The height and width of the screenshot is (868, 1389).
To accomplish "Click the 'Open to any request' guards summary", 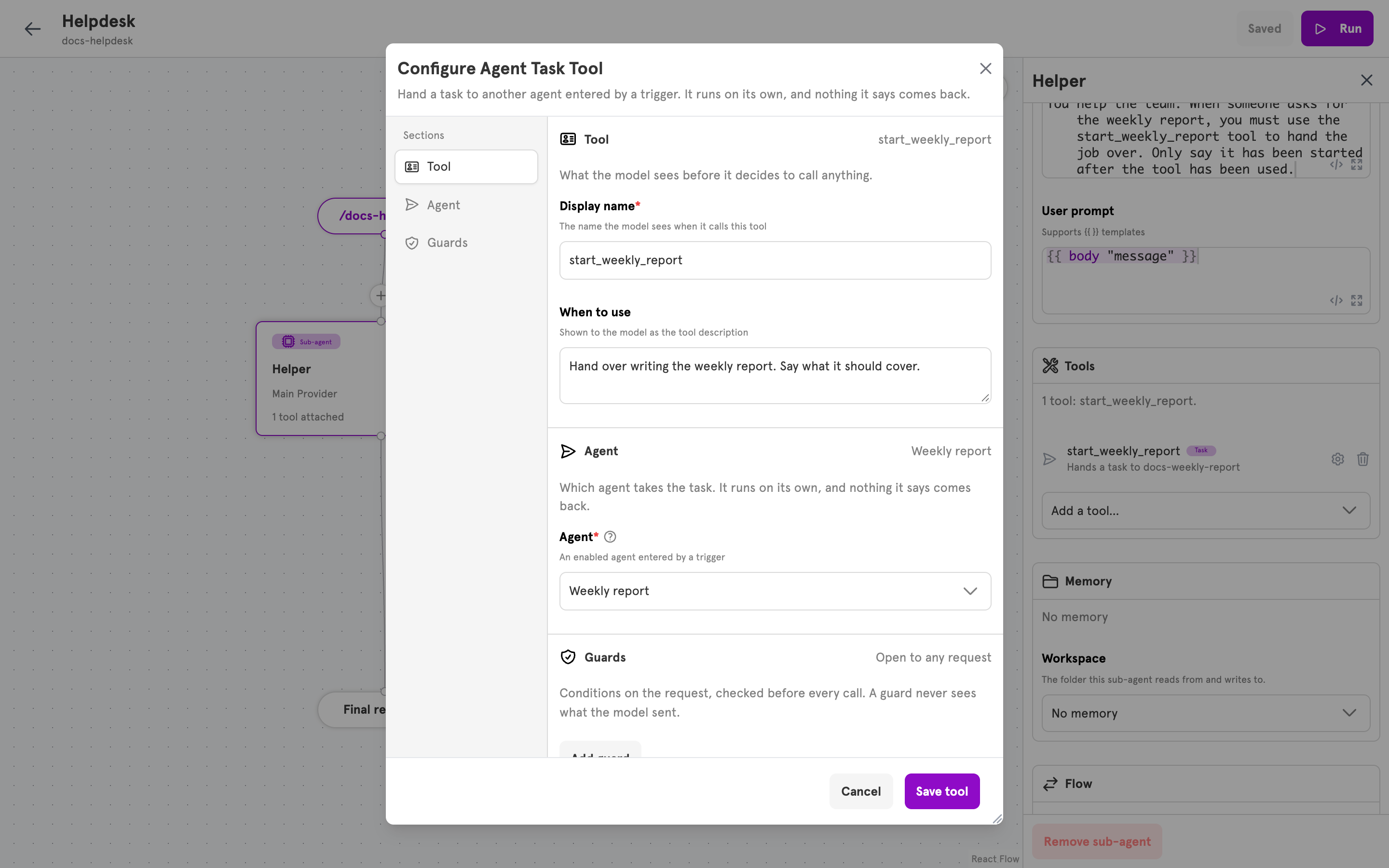I will (933, 657).
